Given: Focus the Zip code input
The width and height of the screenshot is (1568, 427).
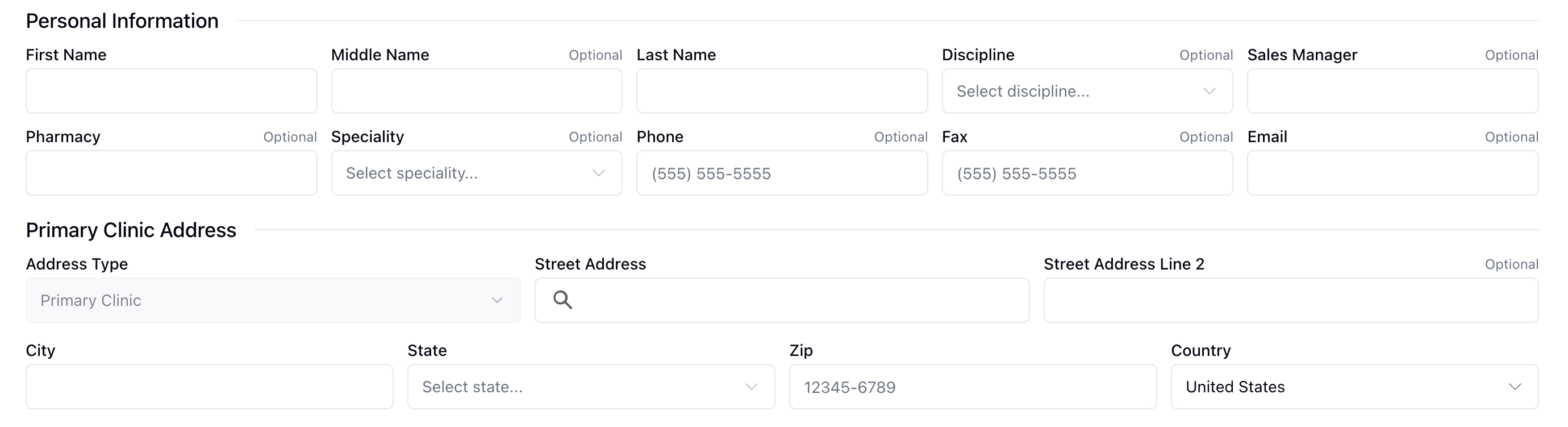Looking at the screenshot, I should coord(972,387).
